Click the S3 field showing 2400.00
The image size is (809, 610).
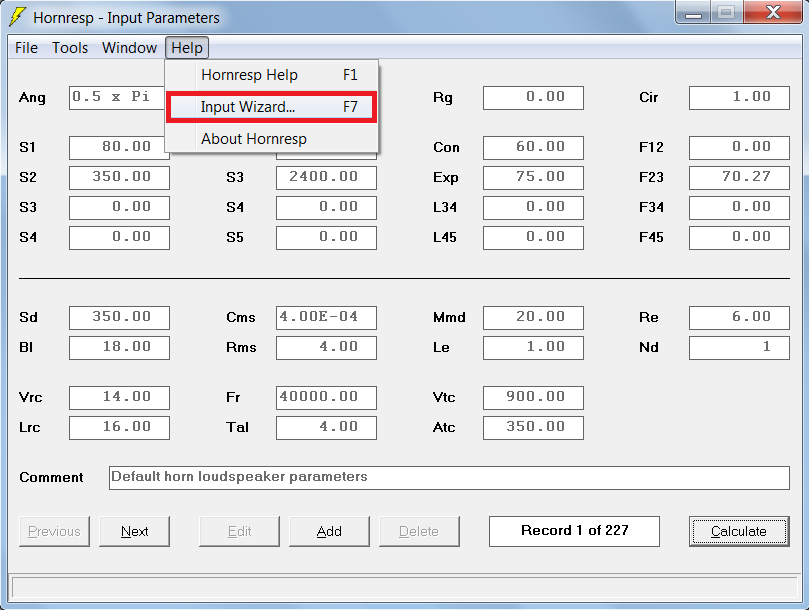click(x=326, y=178)
